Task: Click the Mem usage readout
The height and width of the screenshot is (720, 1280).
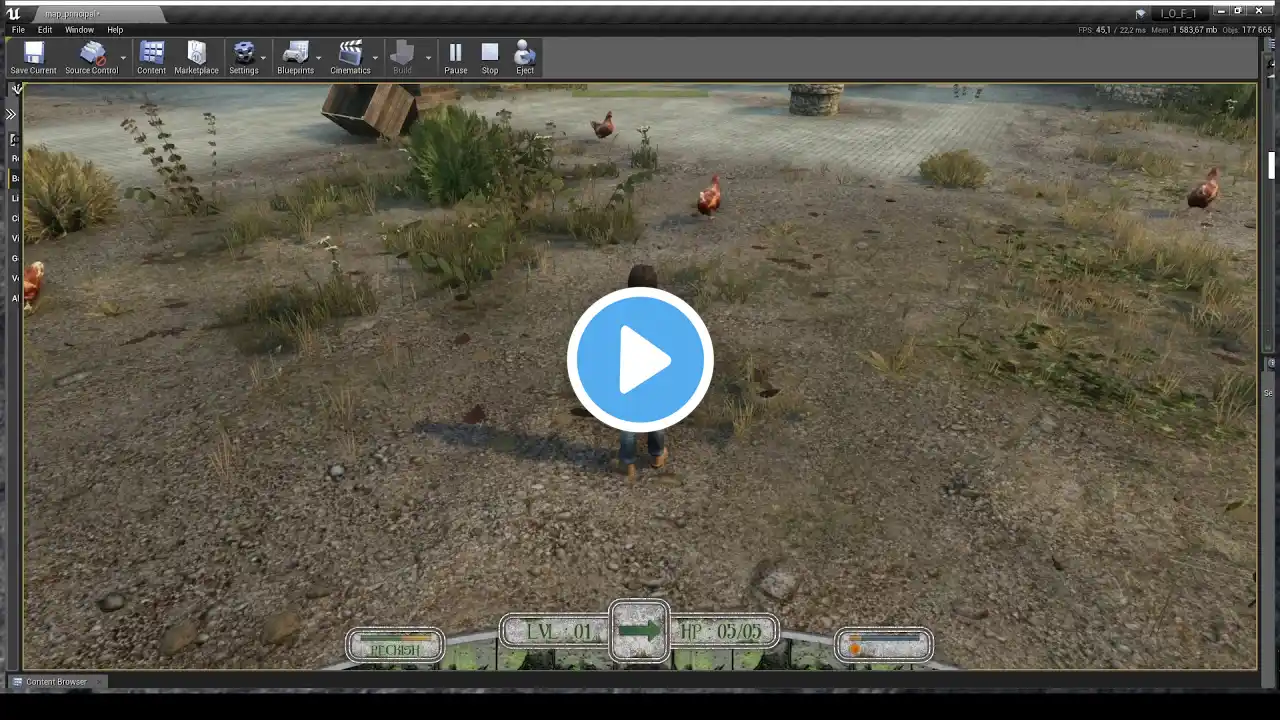Action: 1184,30
